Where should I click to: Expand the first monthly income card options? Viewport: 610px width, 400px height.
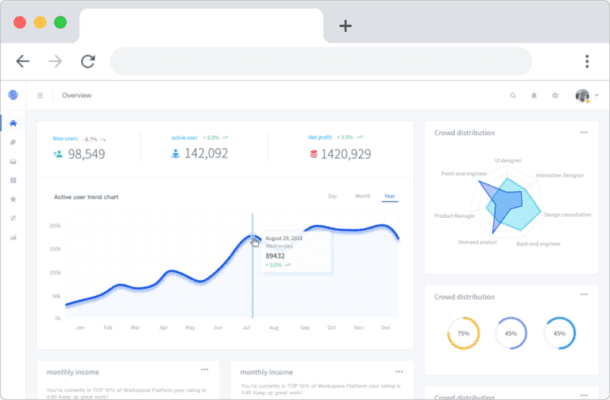click(204, 370)
